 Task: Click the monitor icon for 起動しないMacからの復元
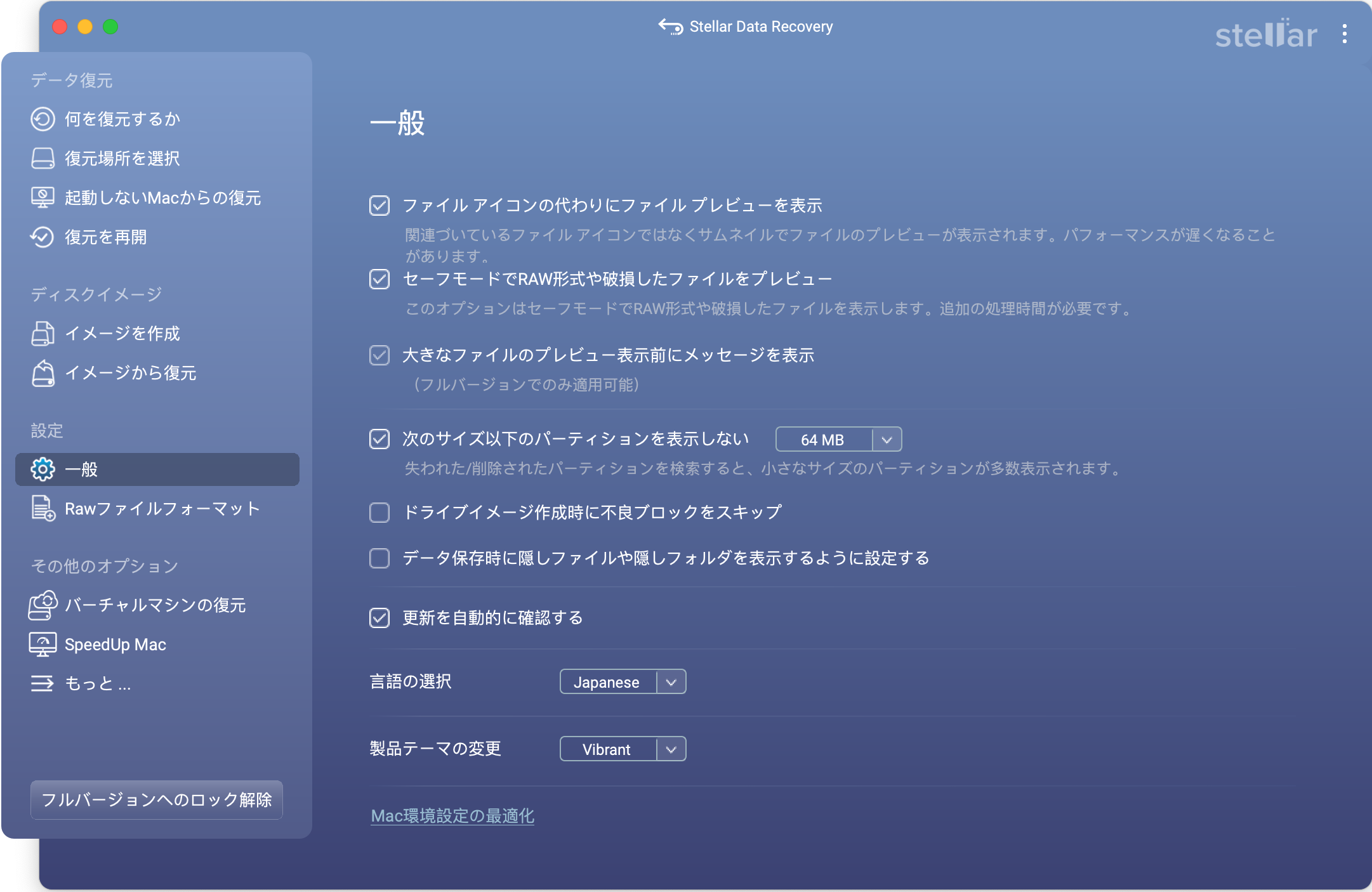[x=43, y=198]
